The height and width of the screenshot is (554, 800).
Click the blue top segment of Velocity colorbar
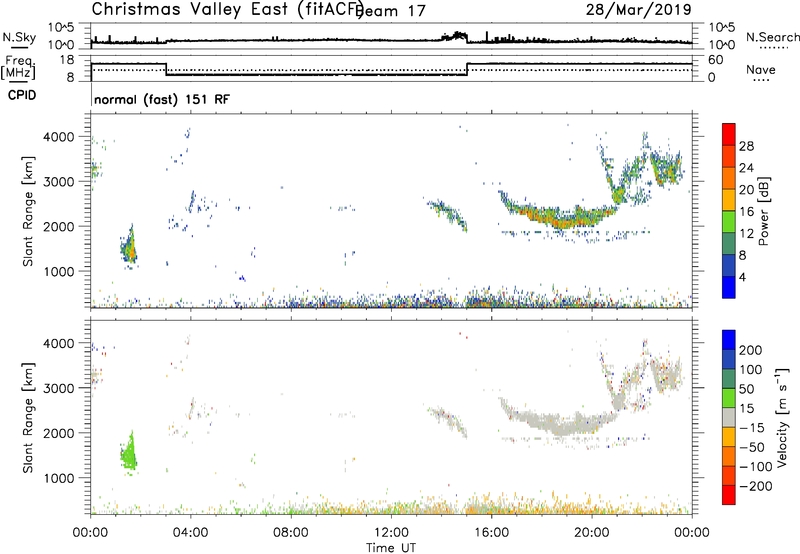pos(729,340)
